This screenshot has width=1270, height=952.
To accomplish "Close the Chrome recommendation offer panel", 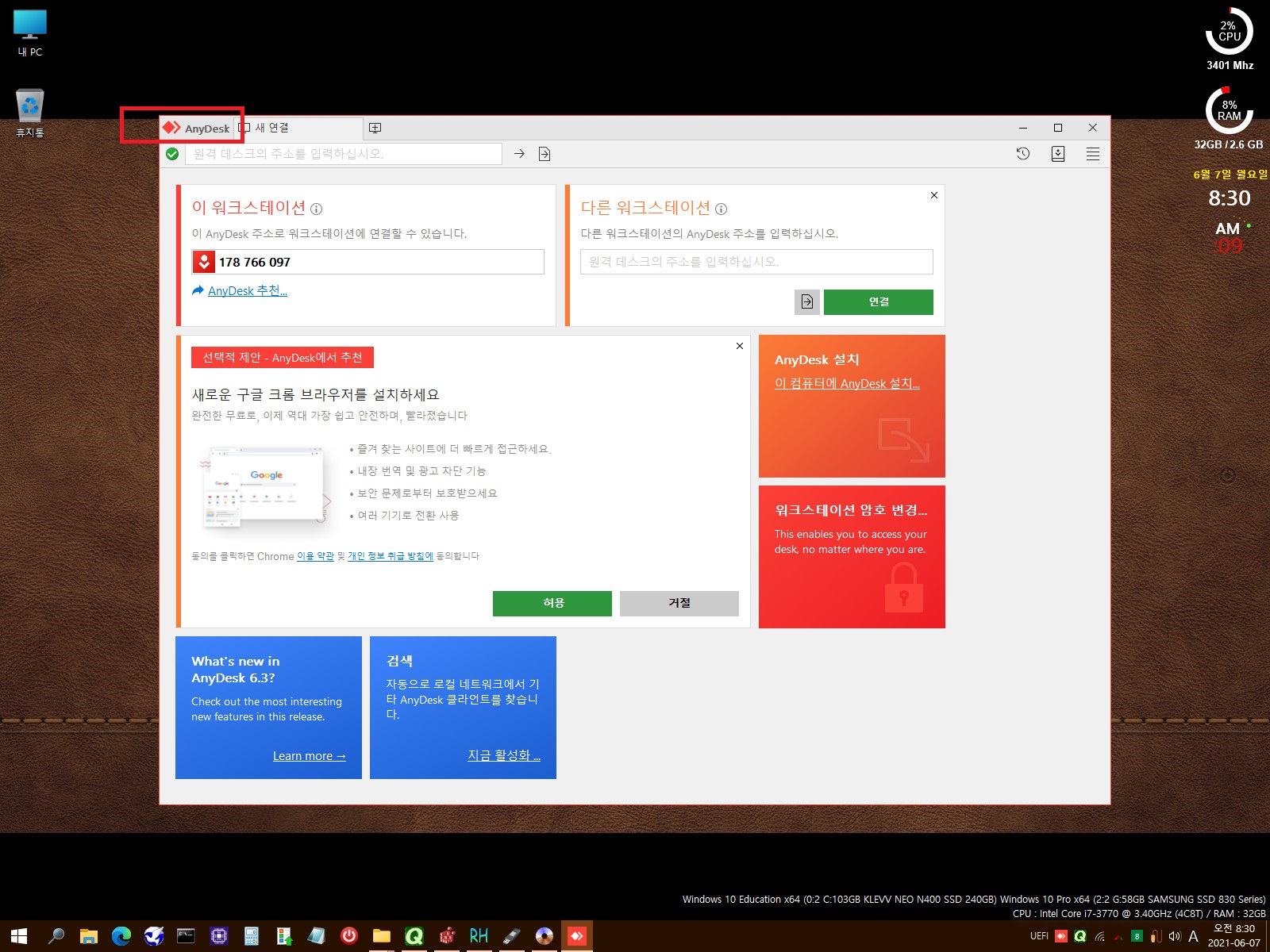I will pyautogui.click(x=740, y=346).
